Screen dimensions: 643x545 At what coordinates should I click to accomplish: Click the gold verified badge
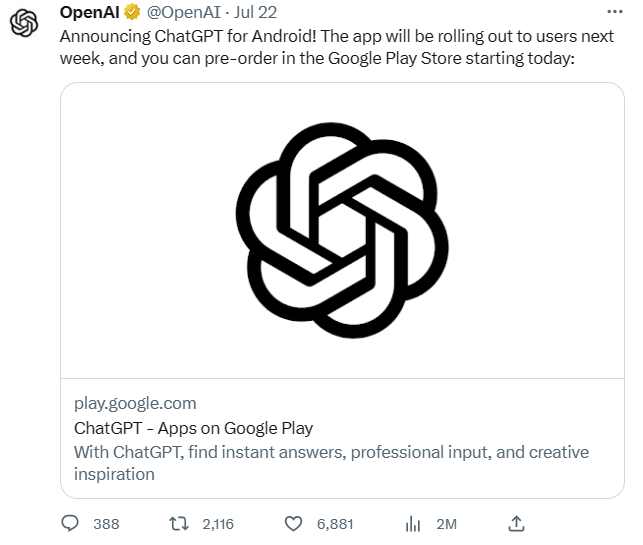click(x=132, y=12)
